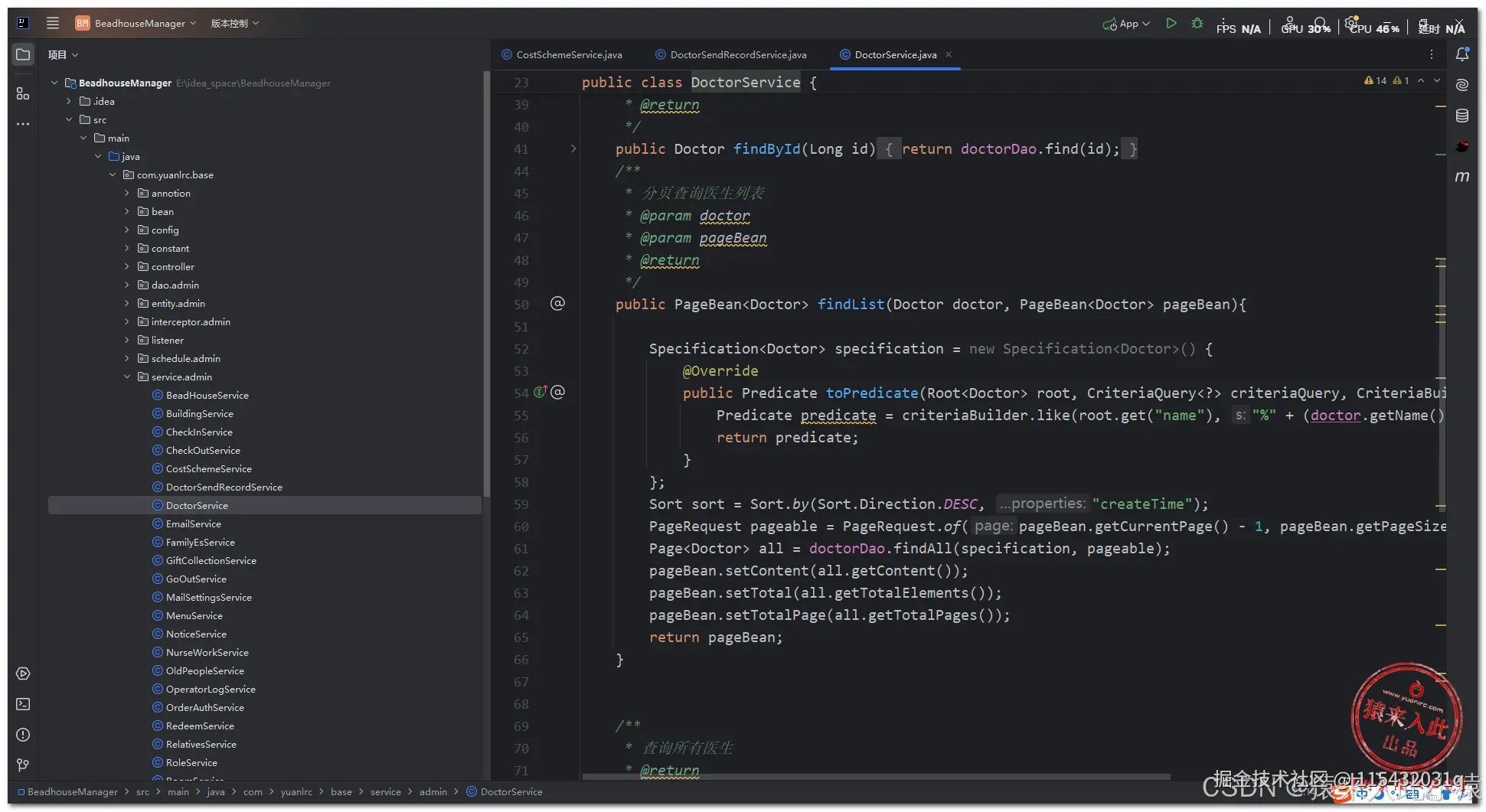Screen dimensions: 1486x812
Task: Open the 项目 view selector dropdown
Action: pyautogui.click(x=64, y=54)
